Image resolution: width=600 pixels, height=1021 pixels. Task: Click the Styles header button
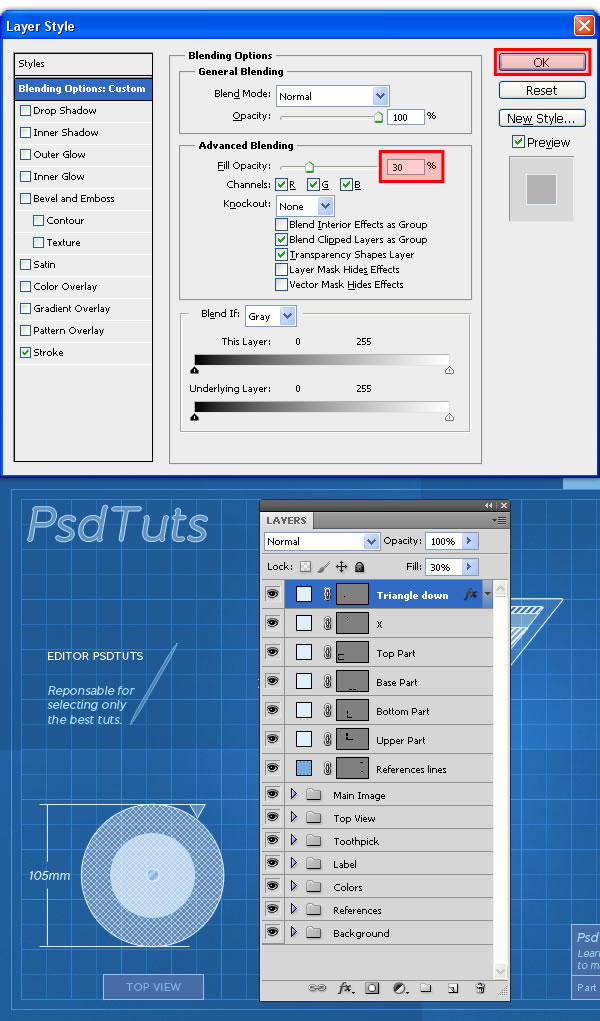[x=83, y=64]
